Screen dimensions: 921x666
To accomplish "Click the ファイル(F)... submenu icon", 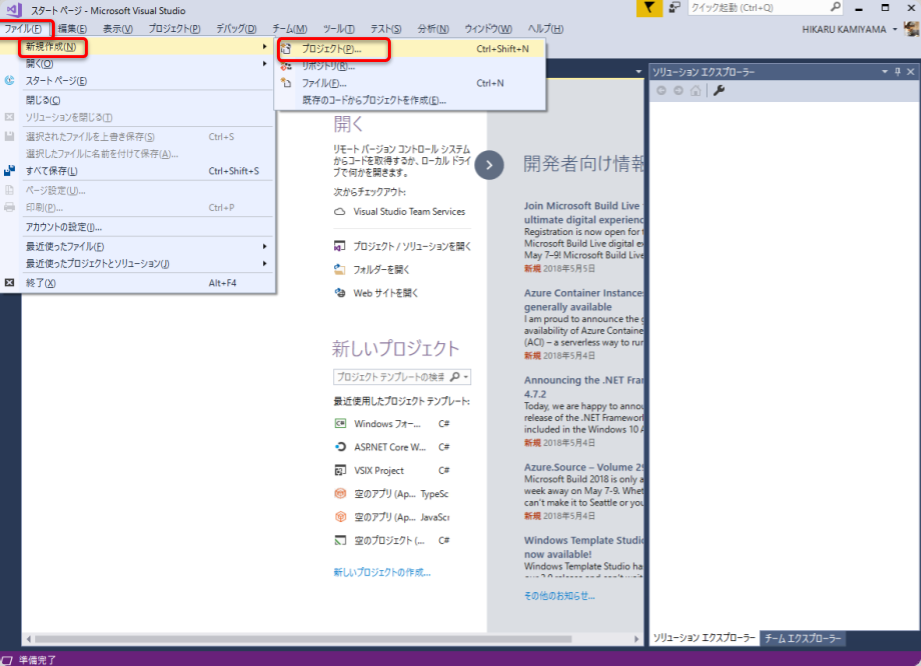I will click(286, 83).
